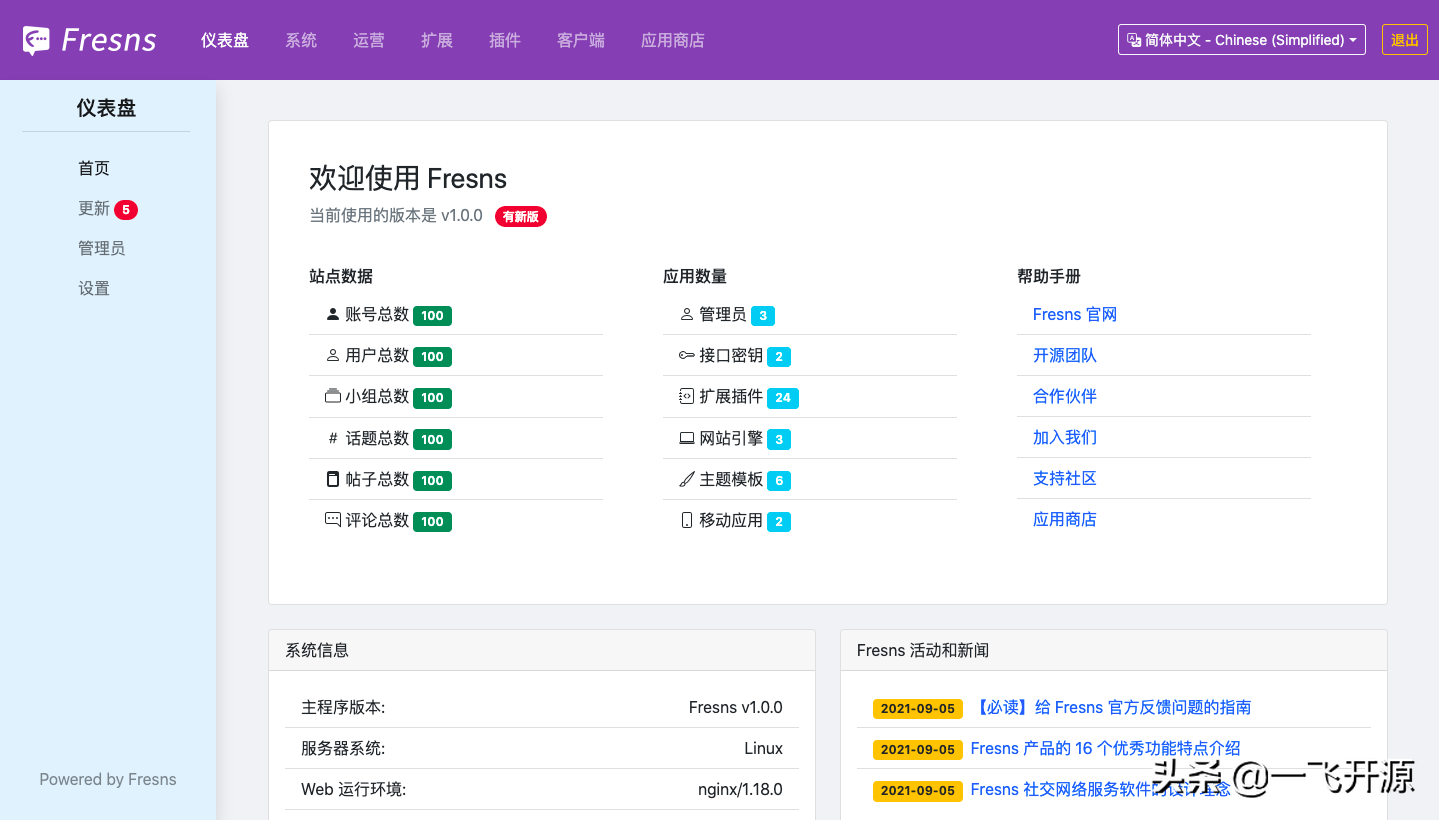The width and height of the screenshot is (1439, 820).
Task: Click the Fresns v1.0.0 version value
Action: (x=736, y=707)
